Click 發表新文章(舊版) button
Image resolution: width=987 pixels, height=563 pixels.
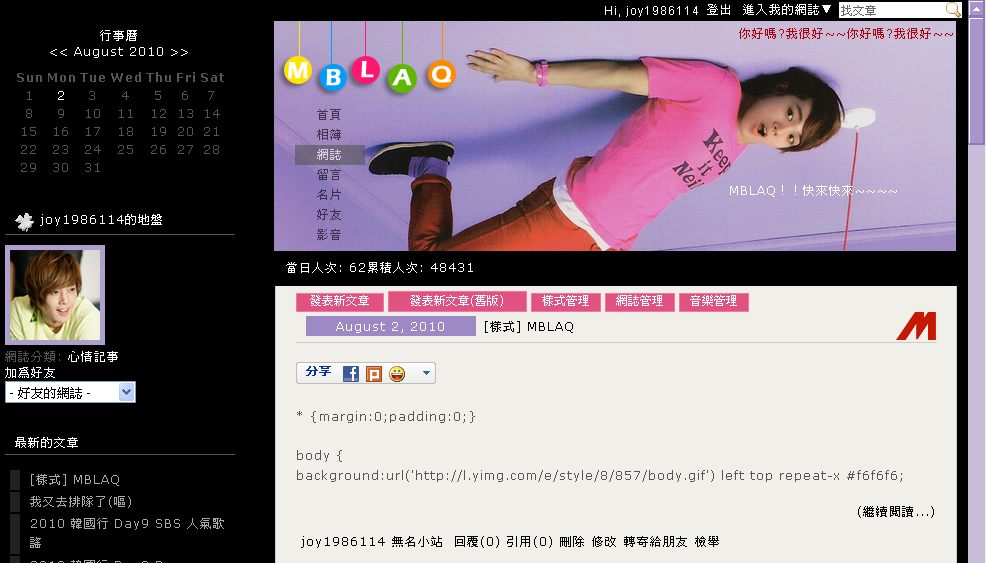[457, 302]
